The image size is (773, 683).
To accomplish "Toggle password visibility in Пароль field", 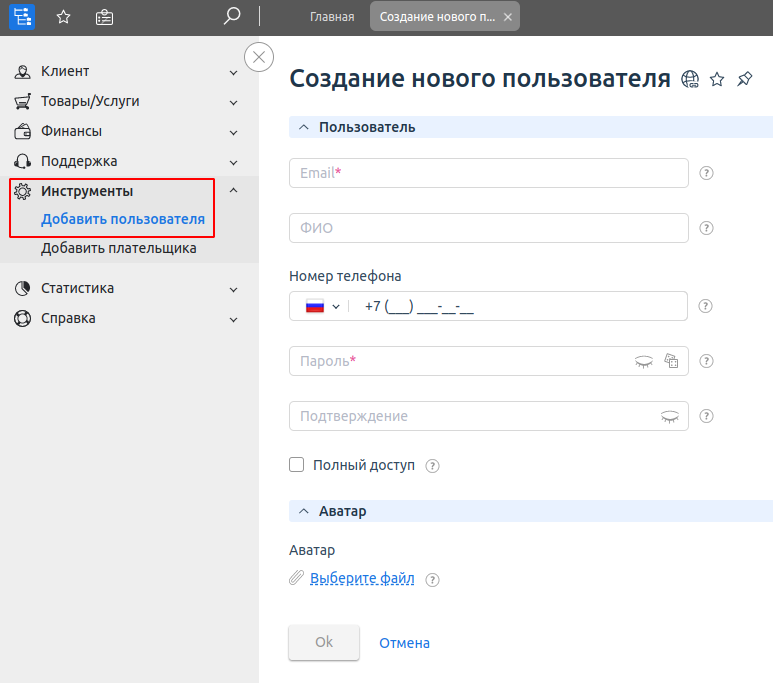I will point(644,361).
